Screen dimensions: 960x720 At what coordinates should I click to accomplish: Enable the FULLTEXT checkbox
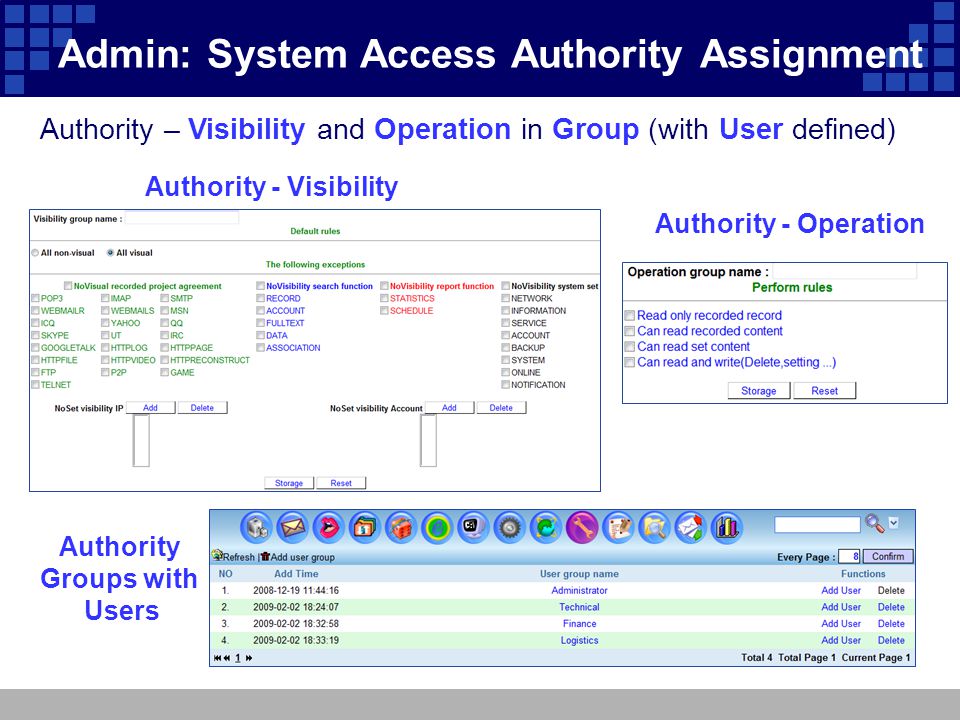click(260, 323)
